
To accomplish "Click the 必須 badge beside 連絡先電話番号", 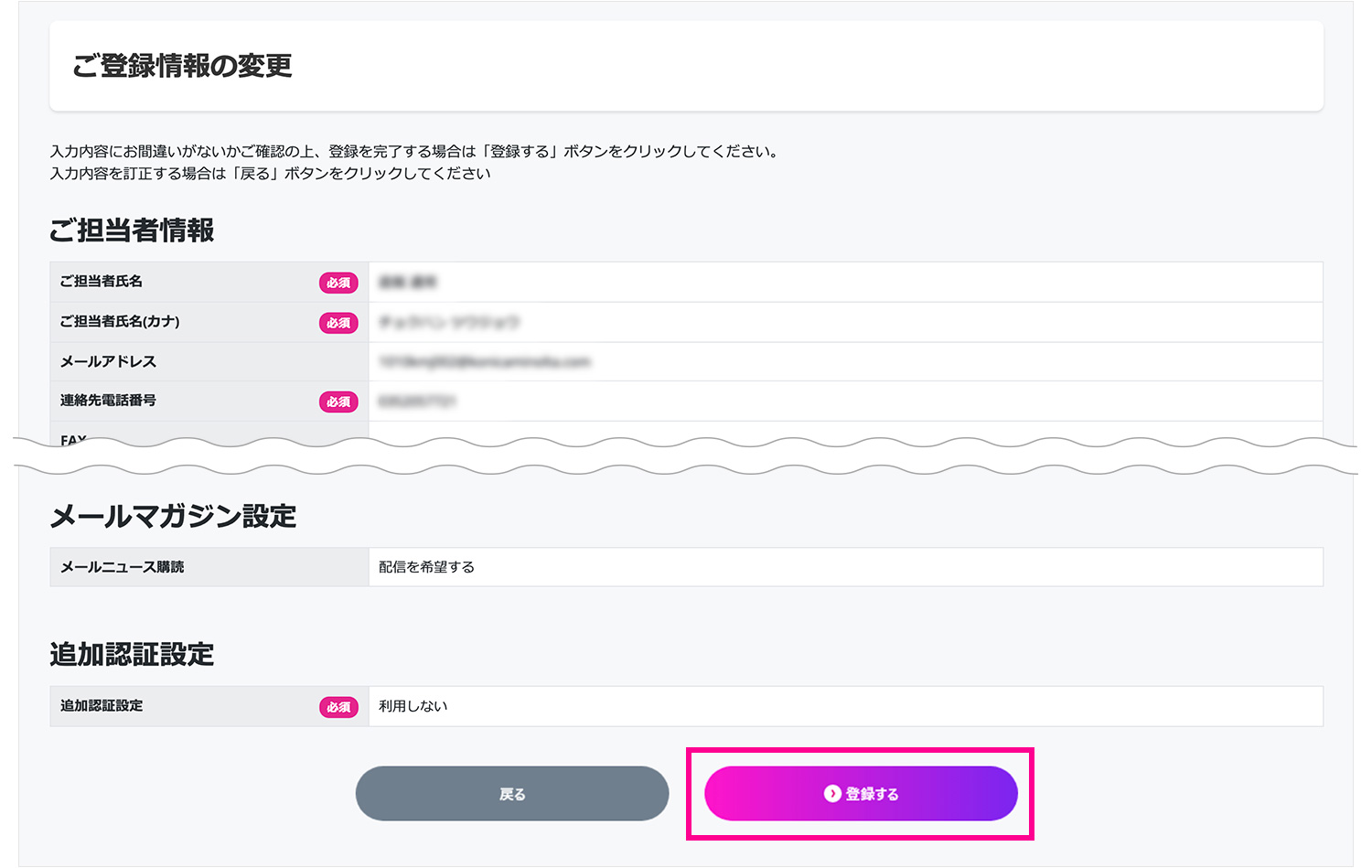I will click(338, 402).
